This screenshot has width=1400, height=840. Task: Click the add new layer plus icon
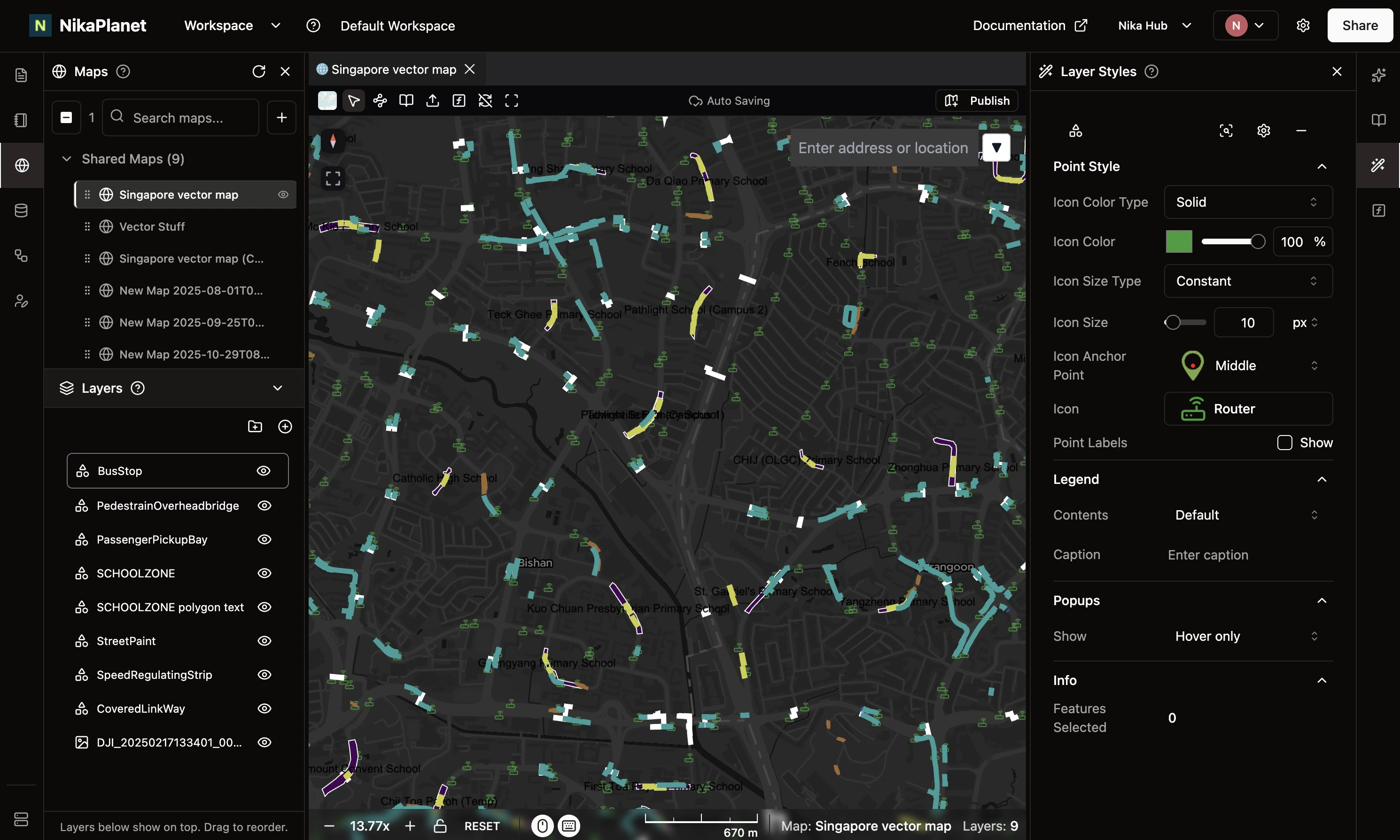(x=285, y=426)
